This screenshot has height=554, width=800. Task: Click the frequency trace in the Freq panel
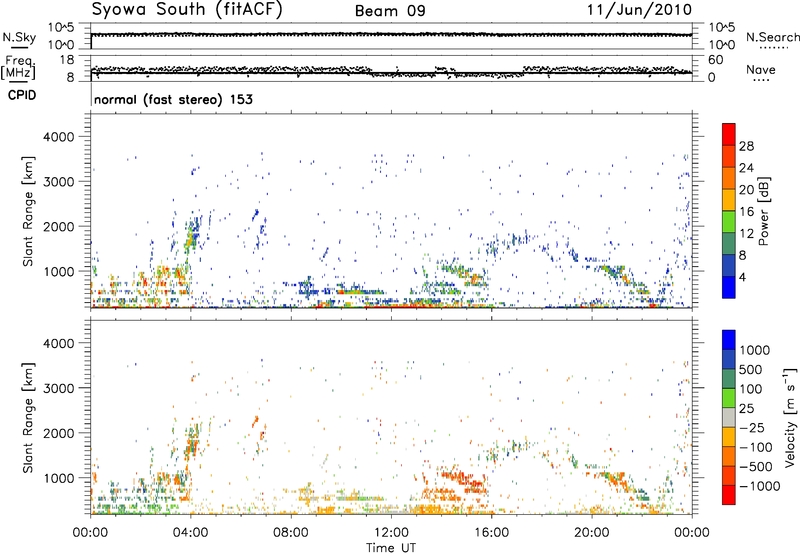[x=391, y=72]
